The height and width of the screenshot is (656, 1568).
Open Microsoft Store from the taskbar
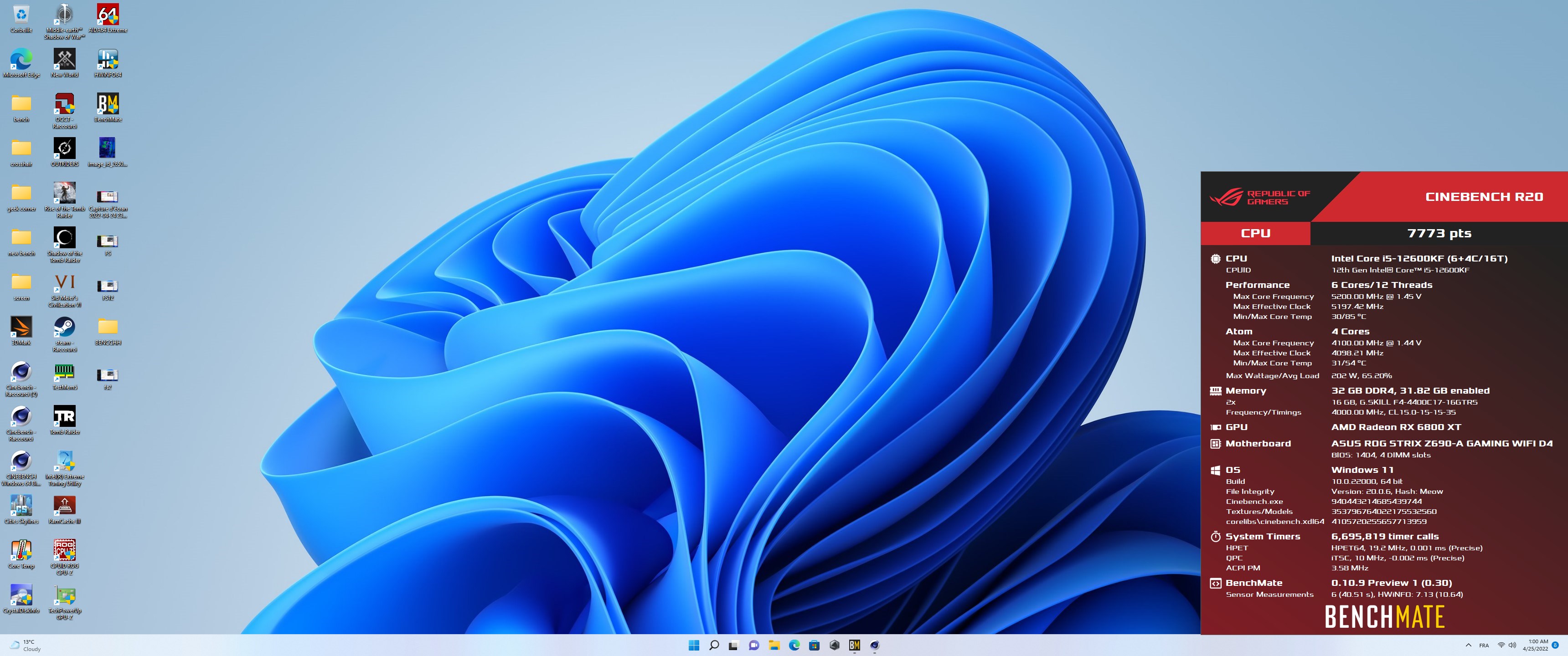point(815,645)
